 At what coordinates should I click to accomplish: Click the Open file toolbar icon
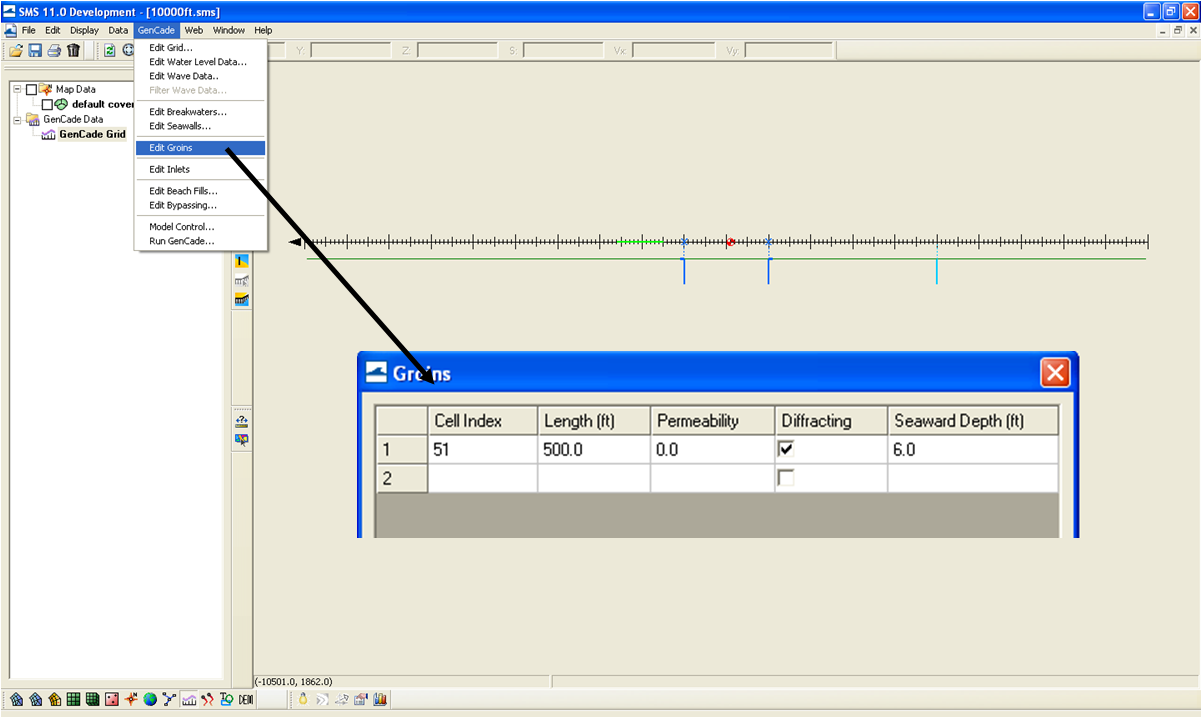16,50
